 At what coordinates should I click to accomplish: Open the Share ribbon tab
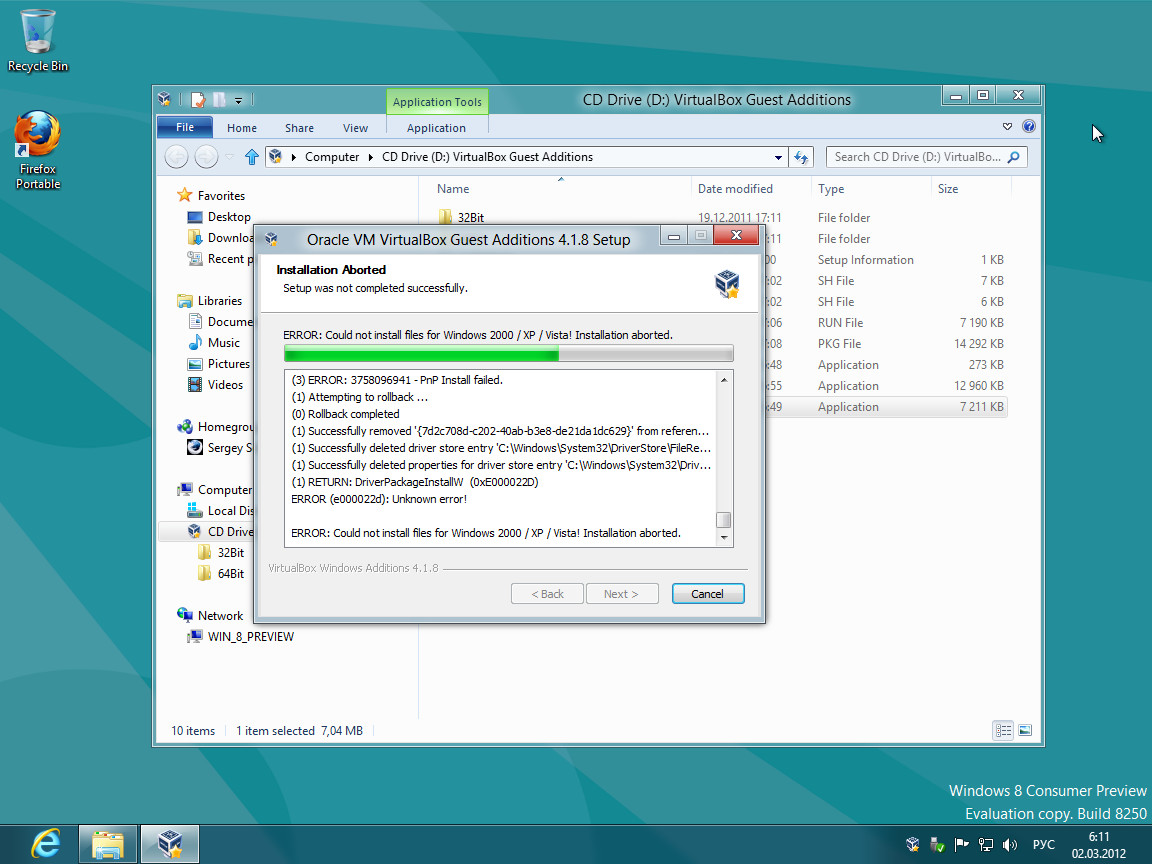(x=299, y=128)
